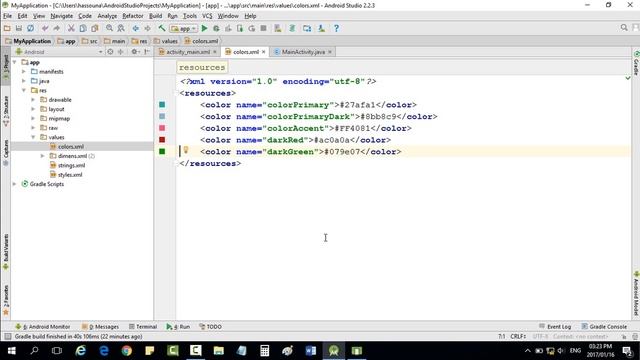Open the Terminal tool window
Screen dimensions: 640x360
(143, 327)
